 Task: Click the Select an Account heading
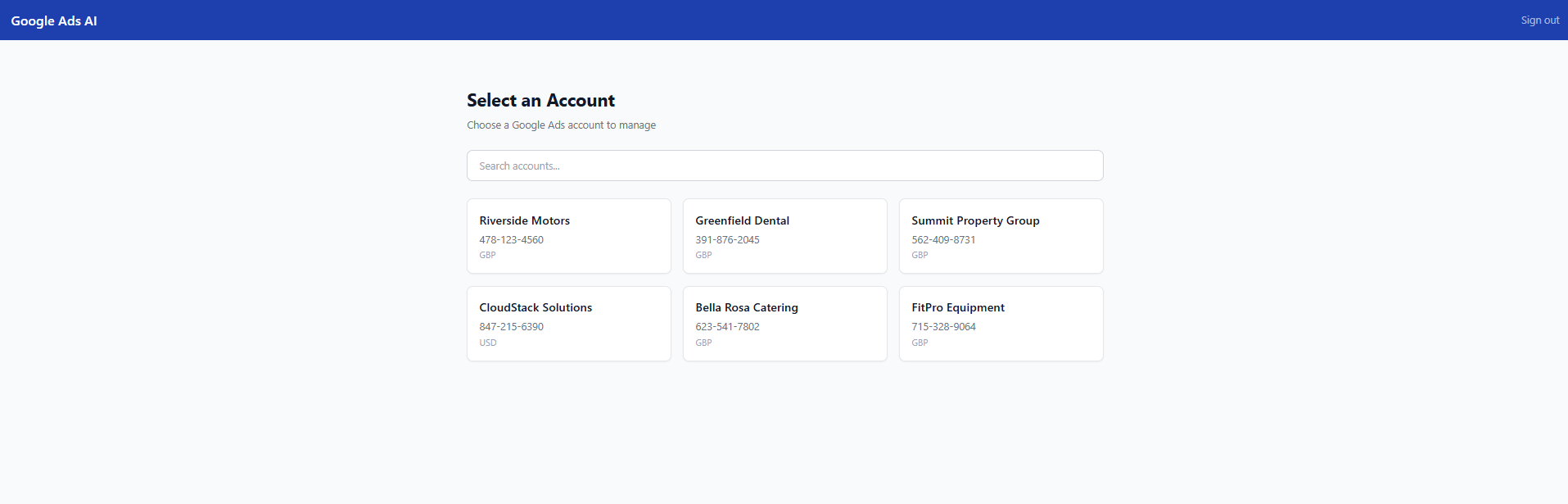pyautogui.click(x=540, y=100)
